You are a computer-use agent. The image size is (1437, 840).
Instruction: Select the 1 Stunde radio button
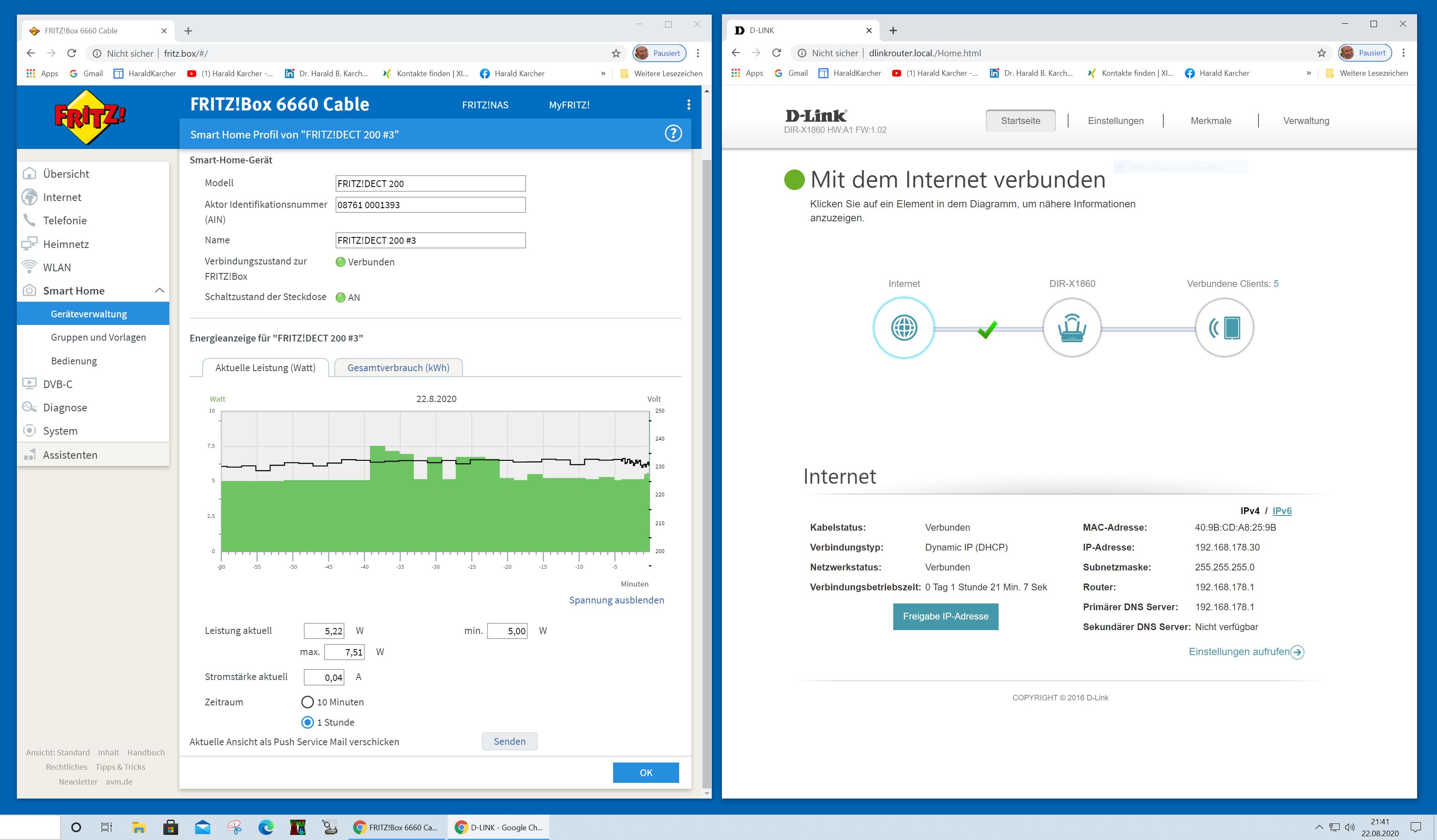click(x=307, y=722)
